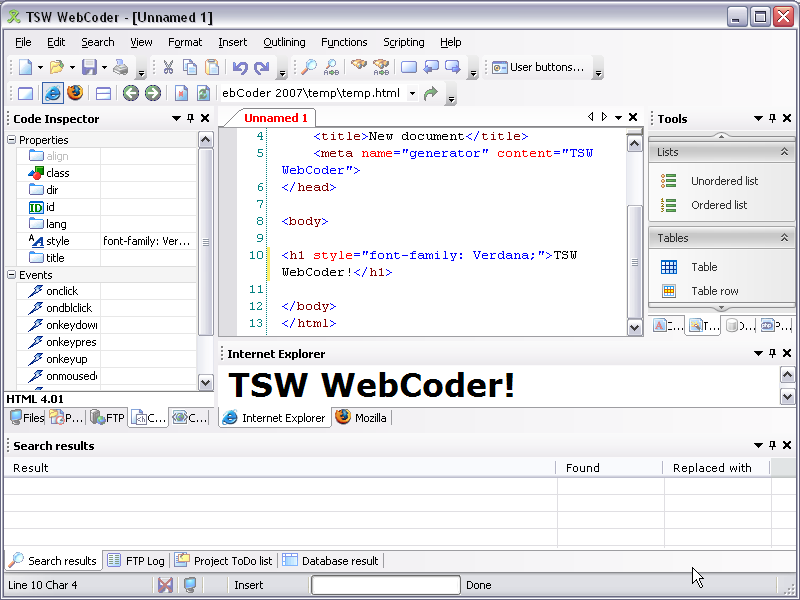Switch to the Mozilla preview tab
This screenshot has width=800, height=600.
(x=362, y=418)
